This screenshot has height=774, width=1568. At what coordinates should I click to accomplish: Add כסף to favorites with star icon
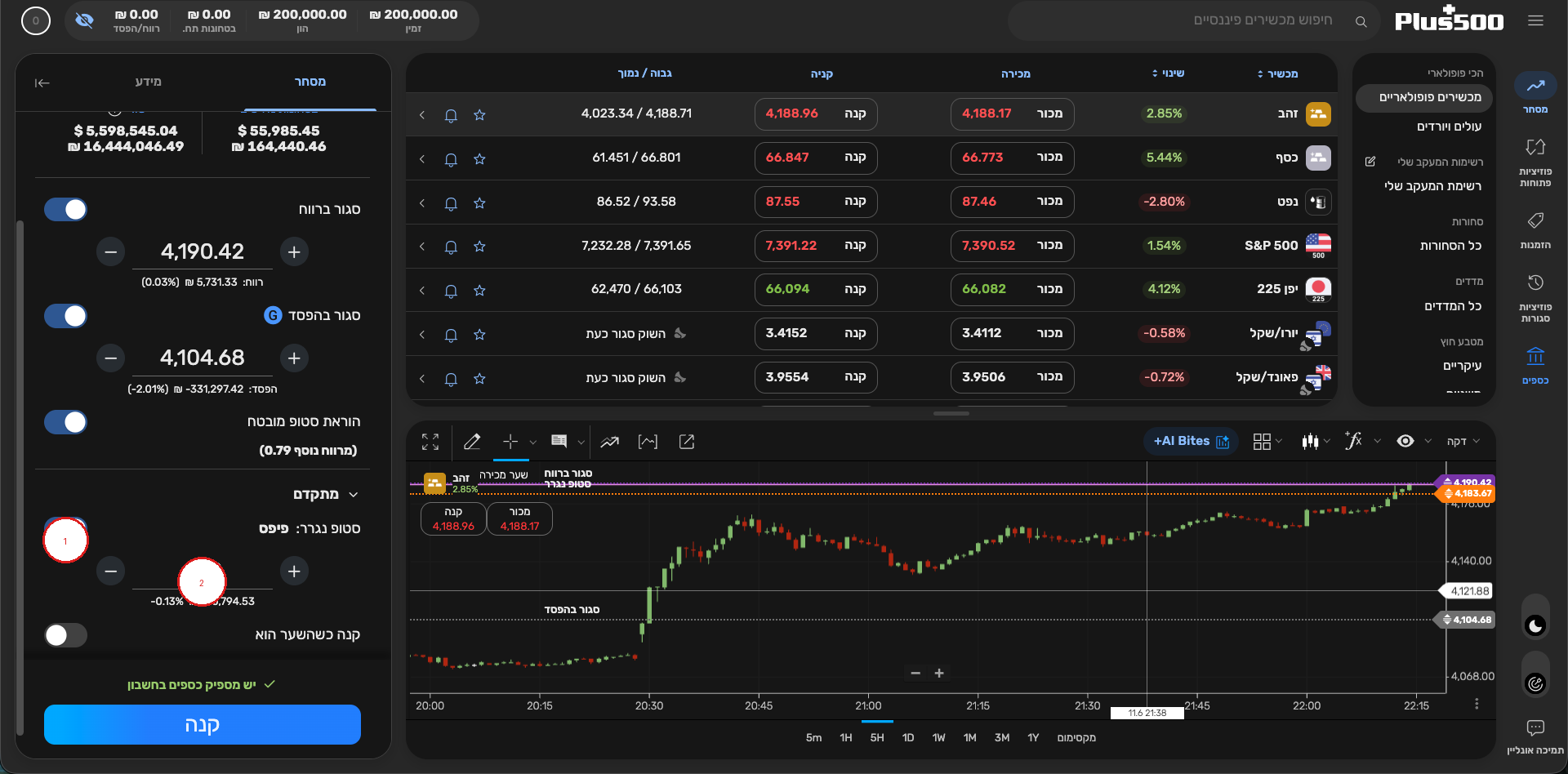pos(479,159)
